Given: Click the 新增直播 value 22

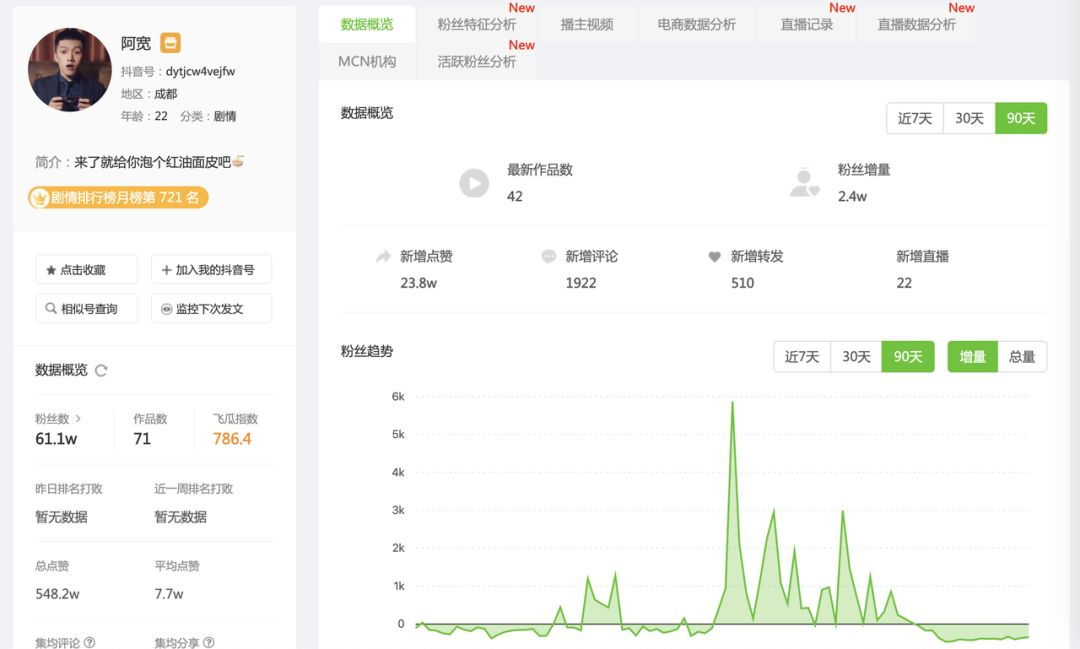Looking at the screenshot, I should coord(904,283).
